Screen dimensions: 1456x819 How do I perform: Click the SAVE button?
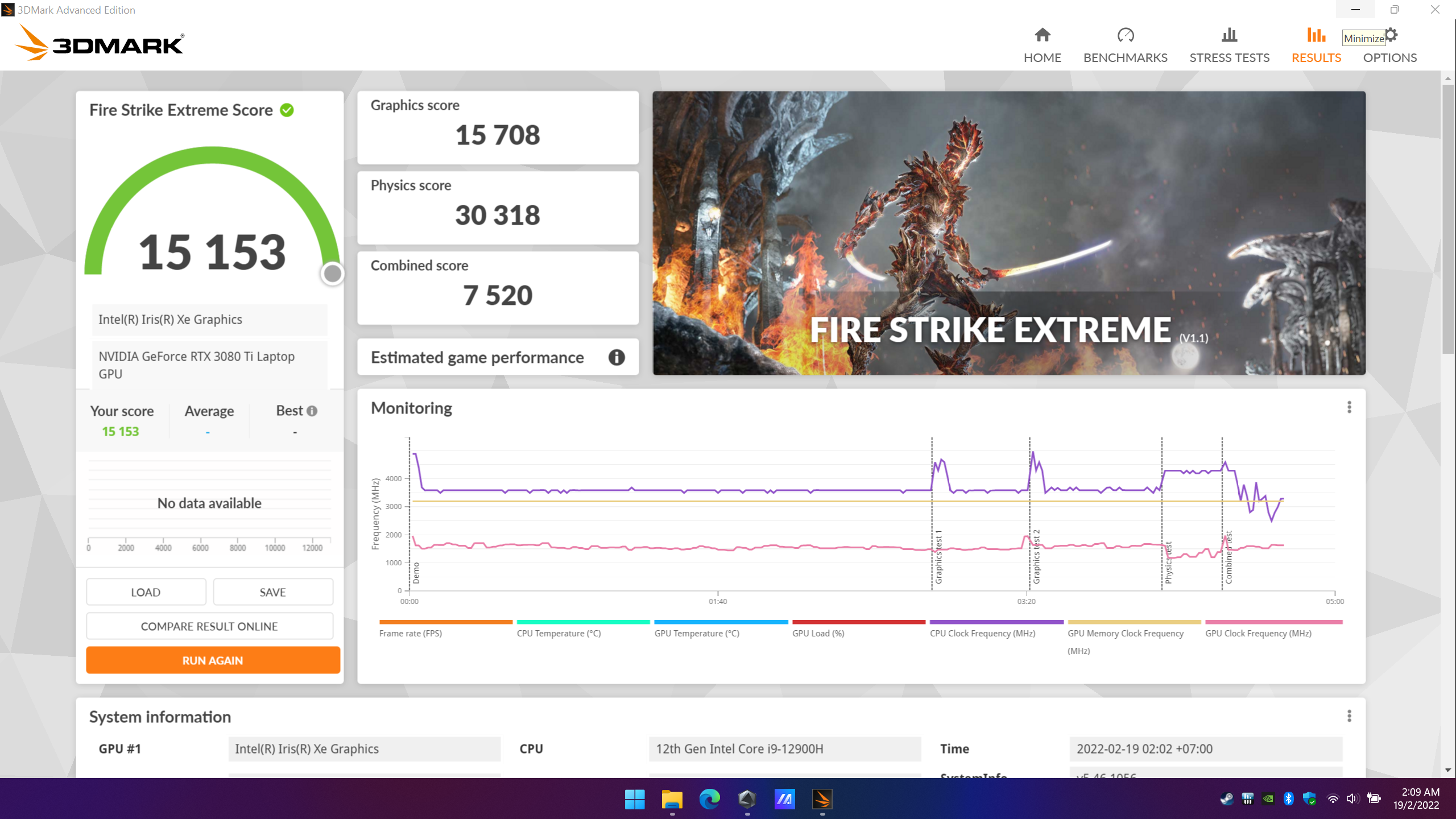tap(273, 592)
